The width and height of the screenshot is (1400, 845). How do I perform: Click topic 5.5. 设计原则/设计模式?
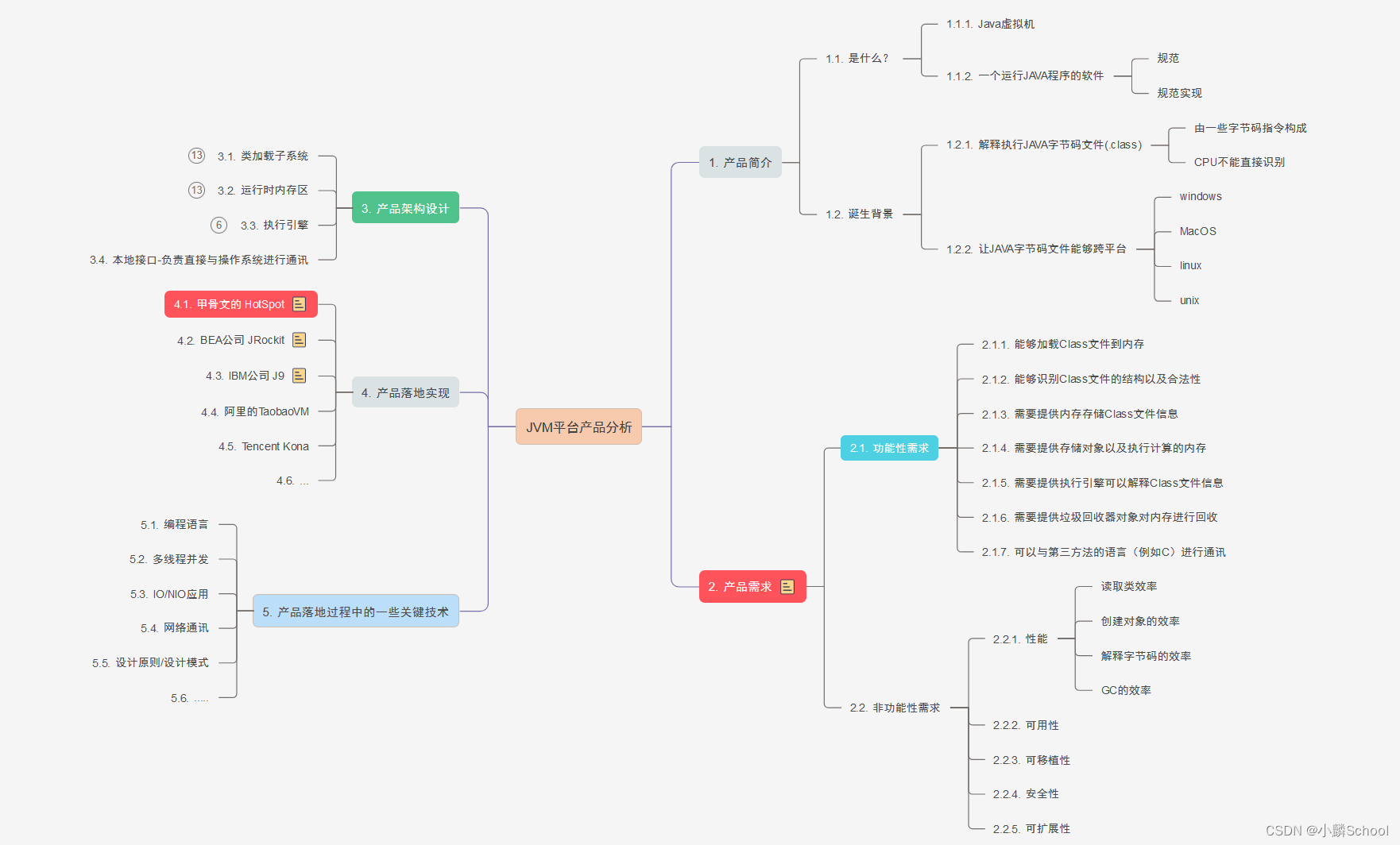pyautogui.click(x=150, y=663)
